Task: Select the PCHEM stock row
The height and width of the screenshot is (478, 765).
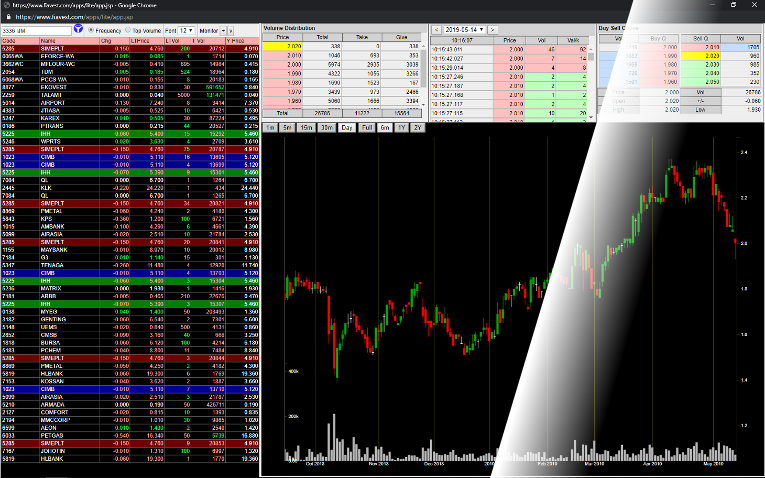Action: click(x=130, y=350)
